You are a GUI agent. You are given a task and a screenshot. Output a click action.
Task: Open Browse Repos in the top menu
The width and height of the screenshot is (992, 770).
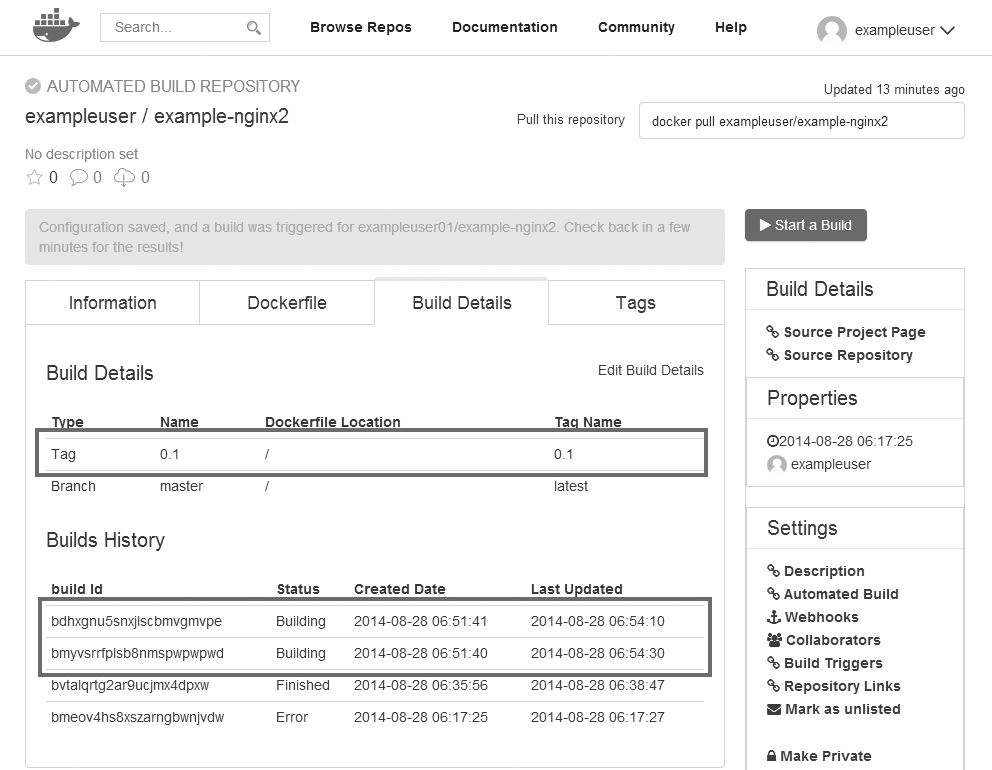(x=360, y=27)
